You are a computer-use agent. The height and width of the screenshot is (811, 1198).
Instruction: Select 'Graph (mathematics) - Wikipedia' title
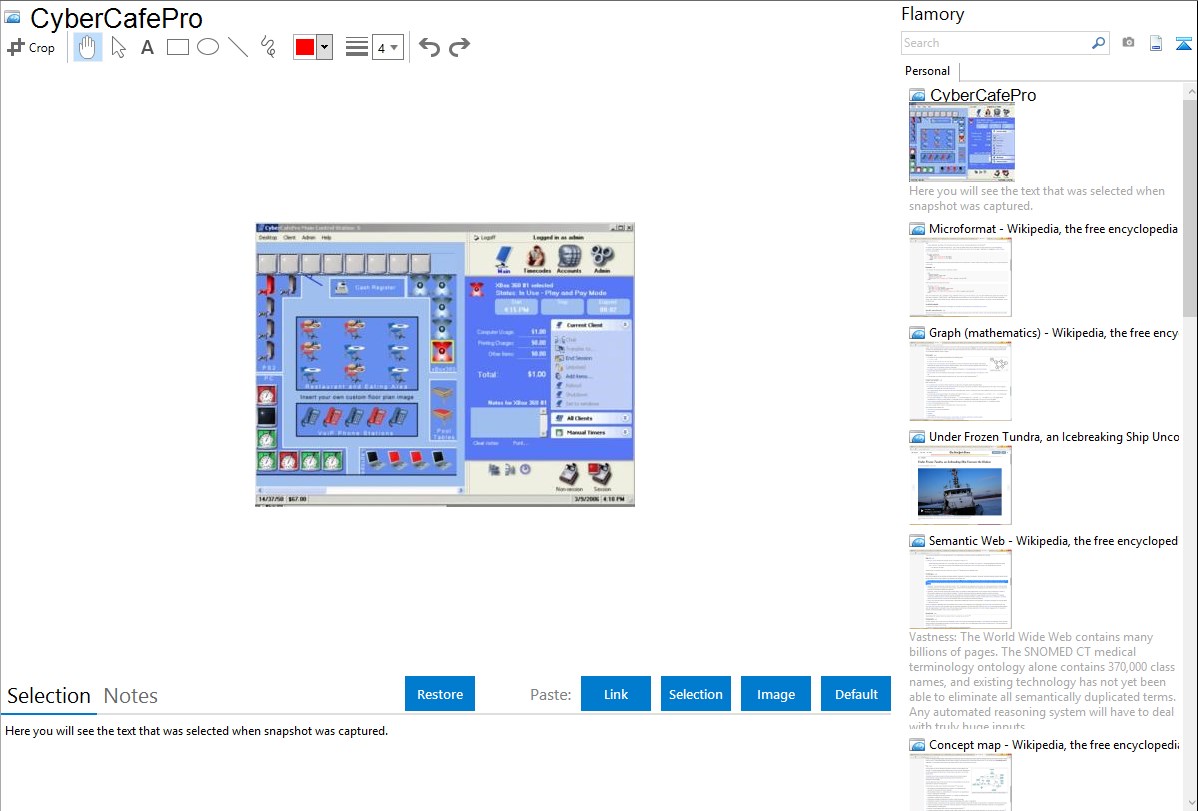1053,333
